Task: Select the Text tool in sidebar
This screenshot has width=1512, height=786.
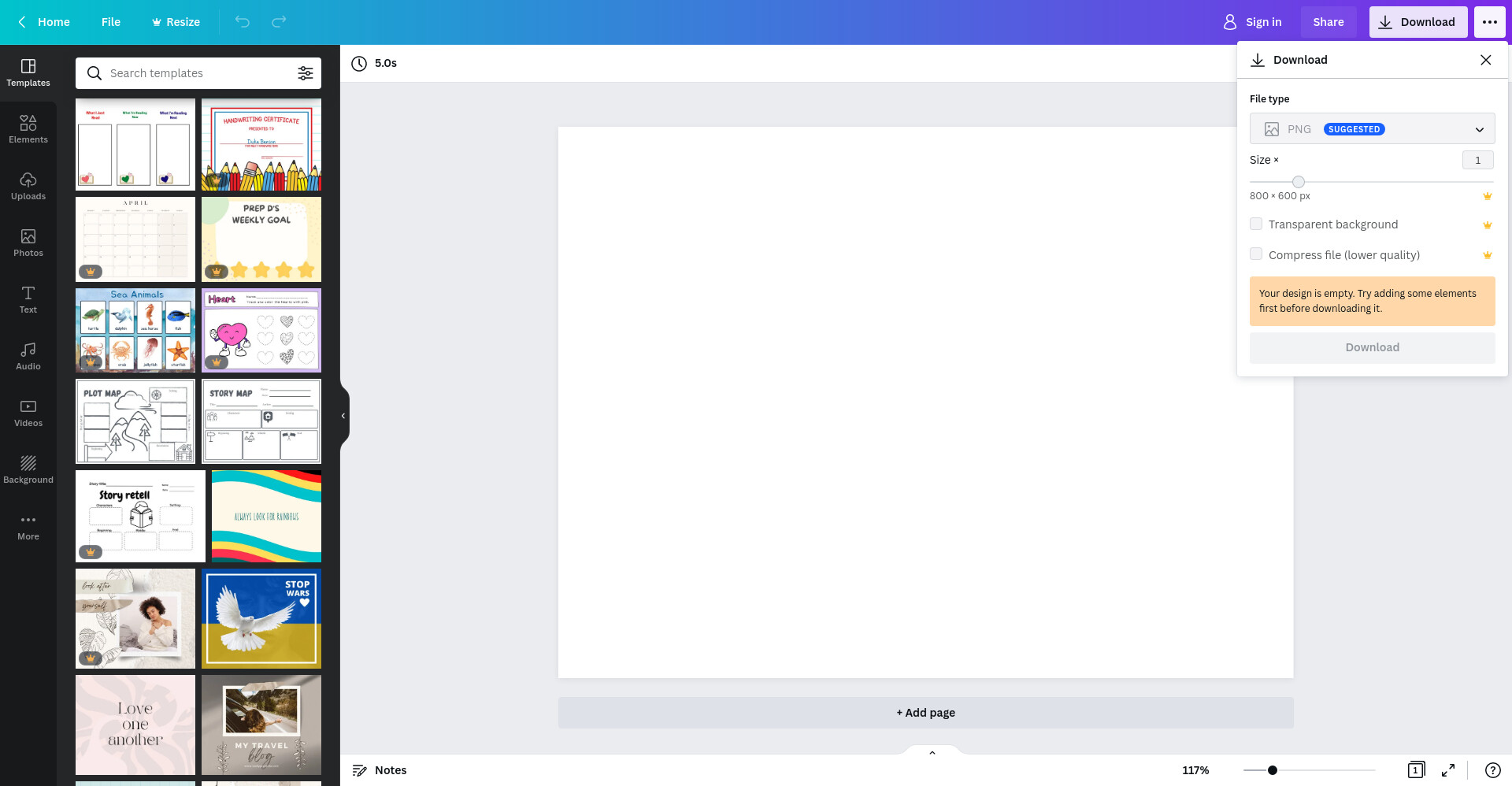Action: 28,299
